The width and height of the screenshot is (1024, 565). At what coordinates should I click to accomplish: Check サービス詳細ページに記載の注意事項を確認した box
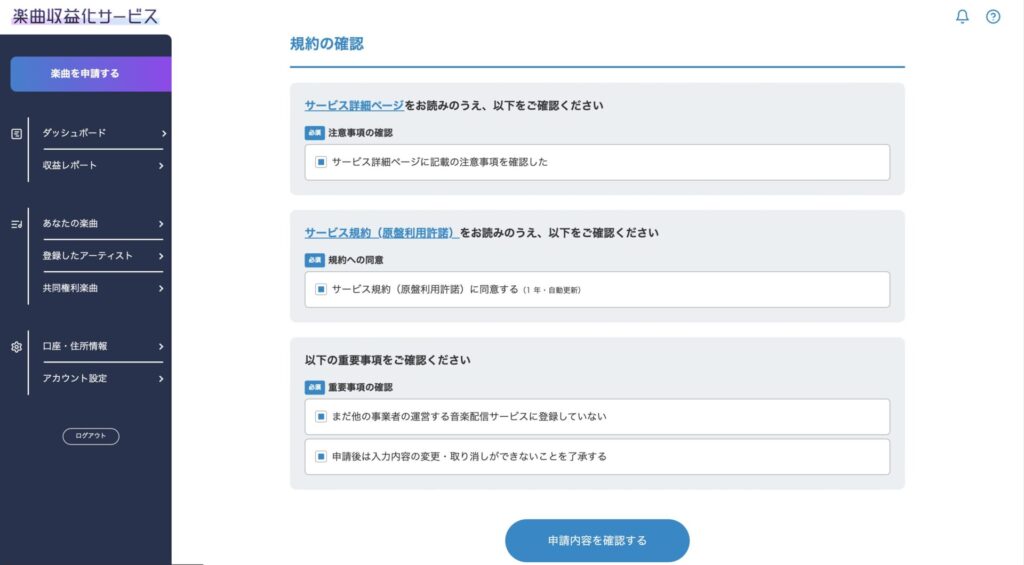point(321,162)
